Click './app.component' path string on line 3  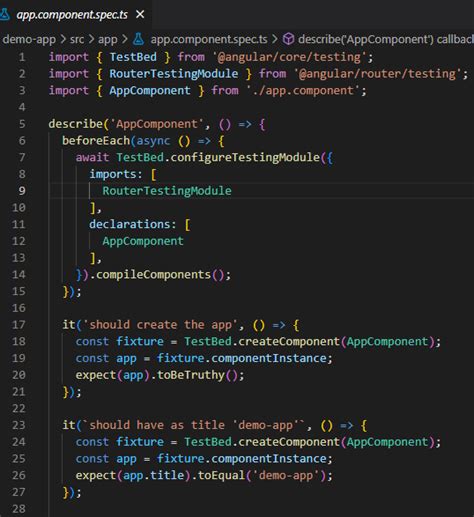(x=303, y=91)
